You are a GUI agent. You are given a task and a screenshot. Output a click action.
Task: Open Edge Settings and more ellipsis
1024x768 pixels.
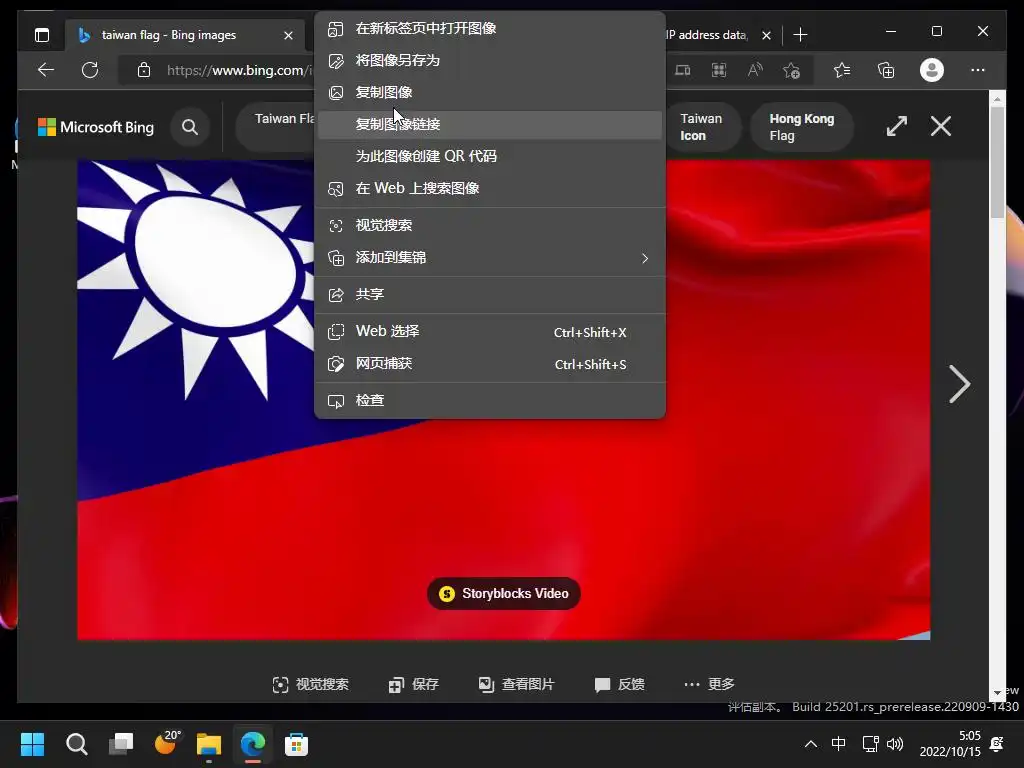[978, 70]
